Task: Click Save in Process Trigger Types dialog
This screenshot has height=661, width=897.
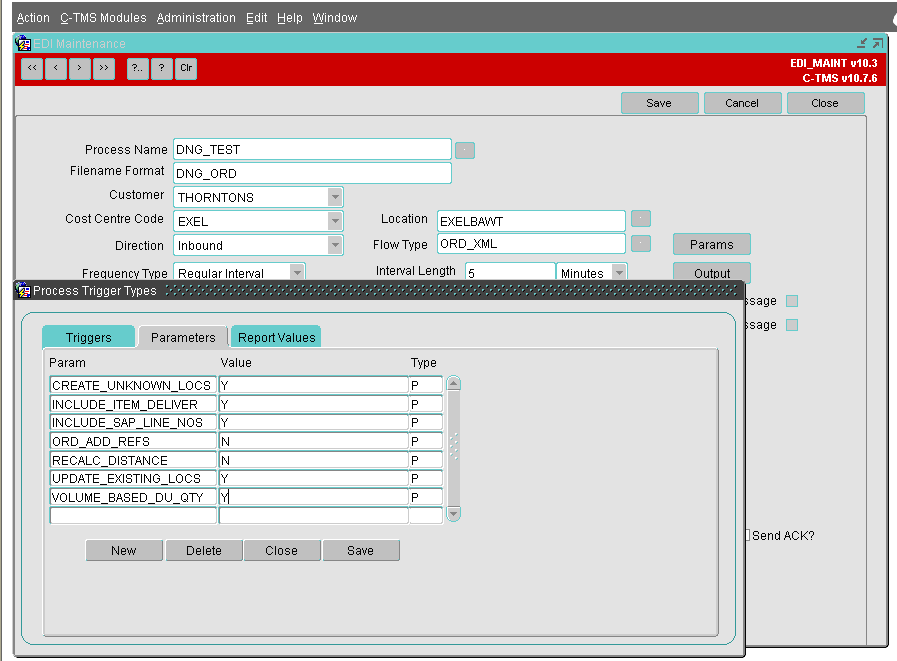Action: [x=360, y=551]
